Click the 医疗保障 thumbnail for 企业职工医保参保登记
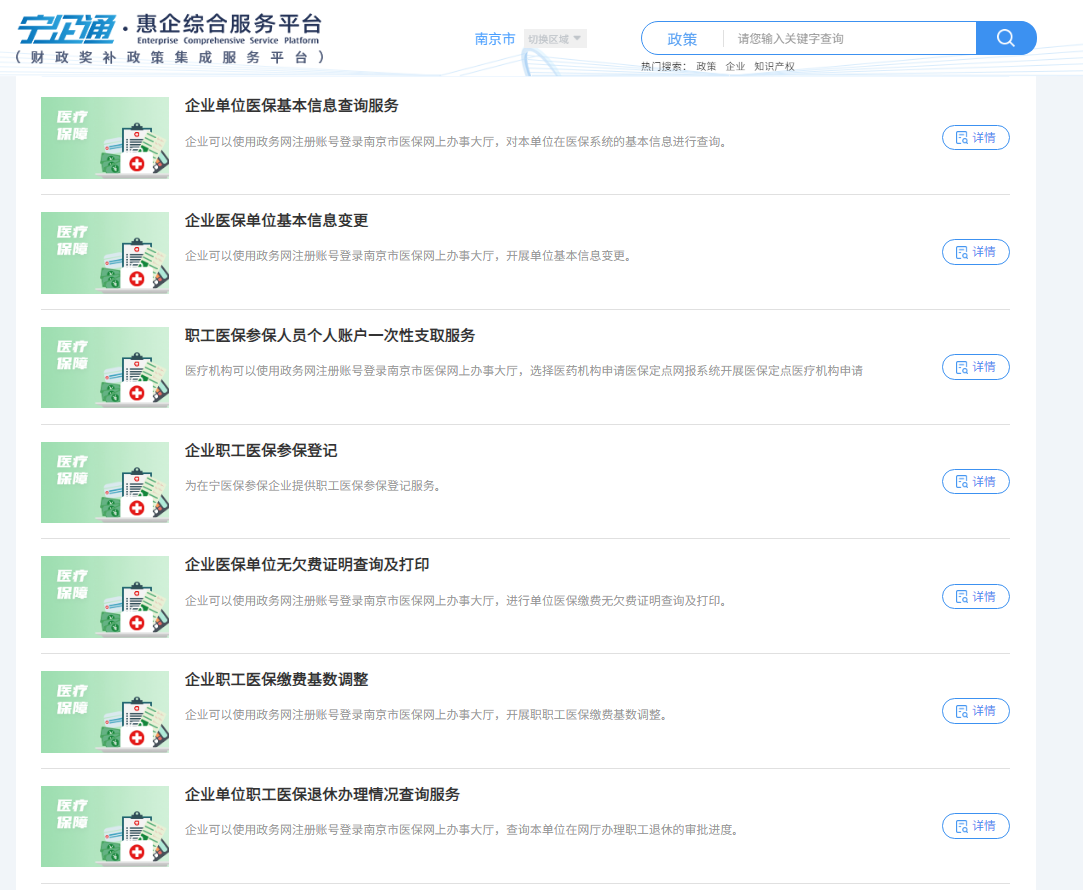Screen dimensions: 1083x890 point(105,482)
